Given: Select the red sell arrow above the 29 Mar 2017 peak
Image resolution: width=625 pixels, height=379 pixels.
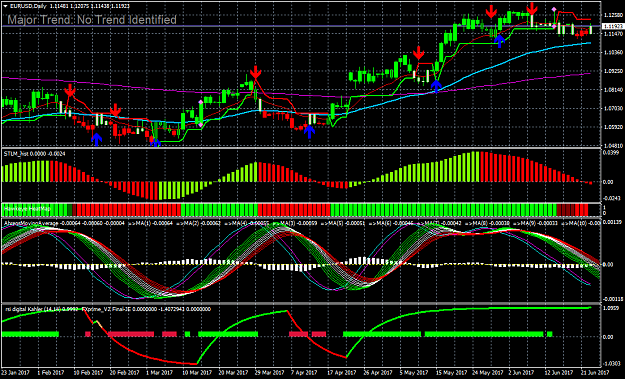Looking at the screenshot, I should click(x=256, y=73).
